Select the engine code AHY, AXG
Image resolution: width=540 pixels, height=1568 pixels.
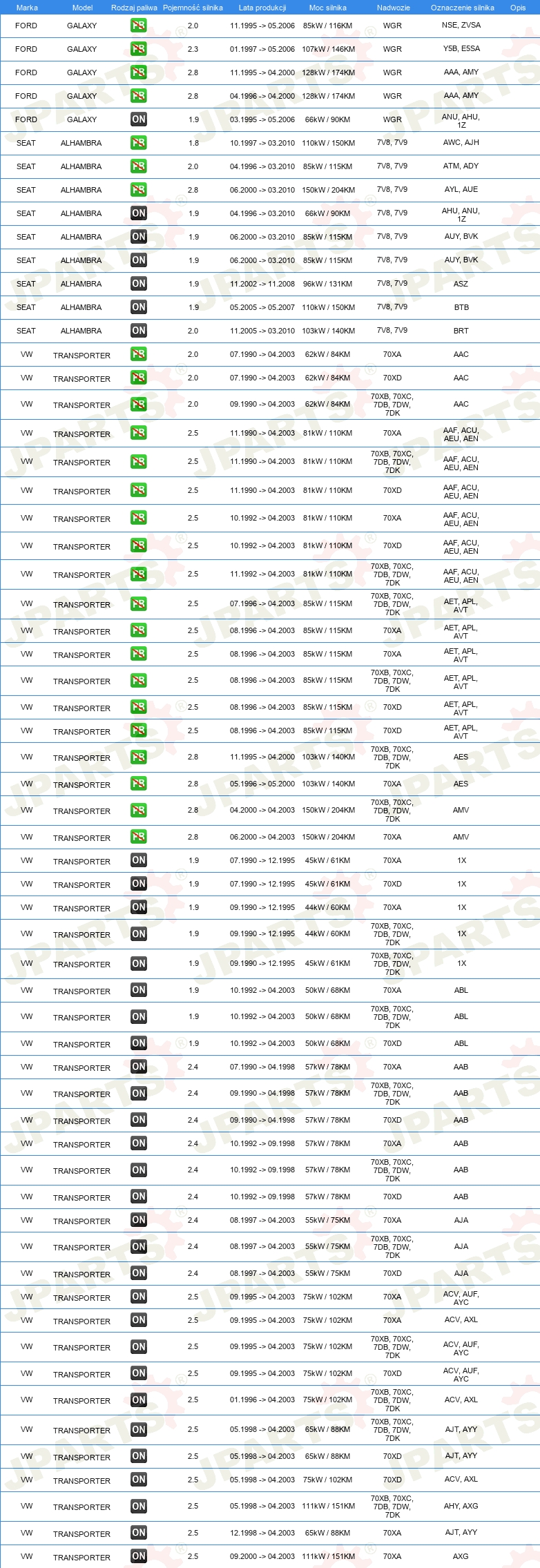(x=461, y=1506)
